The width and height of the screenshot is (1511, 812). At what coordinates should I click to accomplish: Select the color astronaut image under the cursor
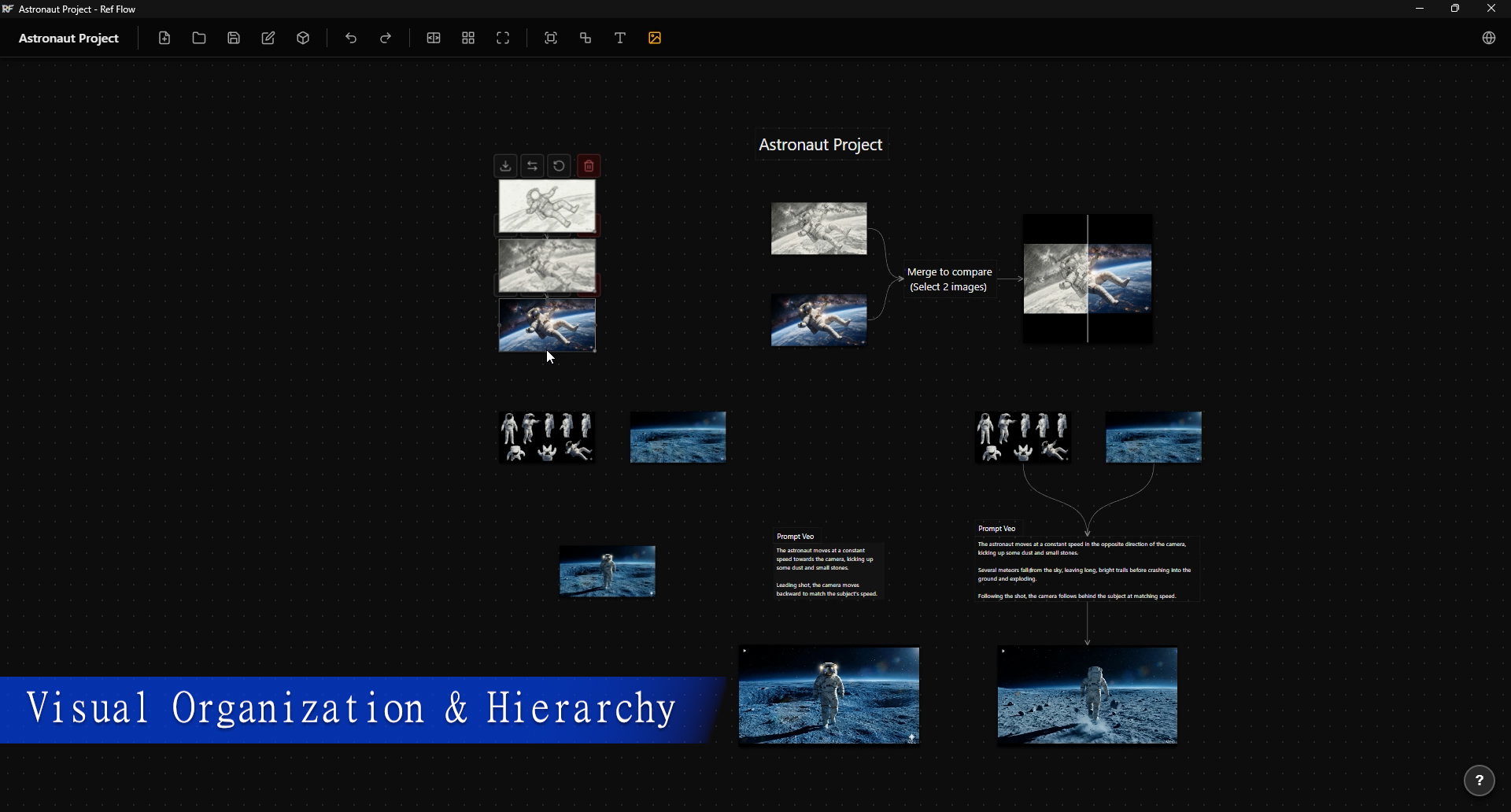(x=547, y=325)
